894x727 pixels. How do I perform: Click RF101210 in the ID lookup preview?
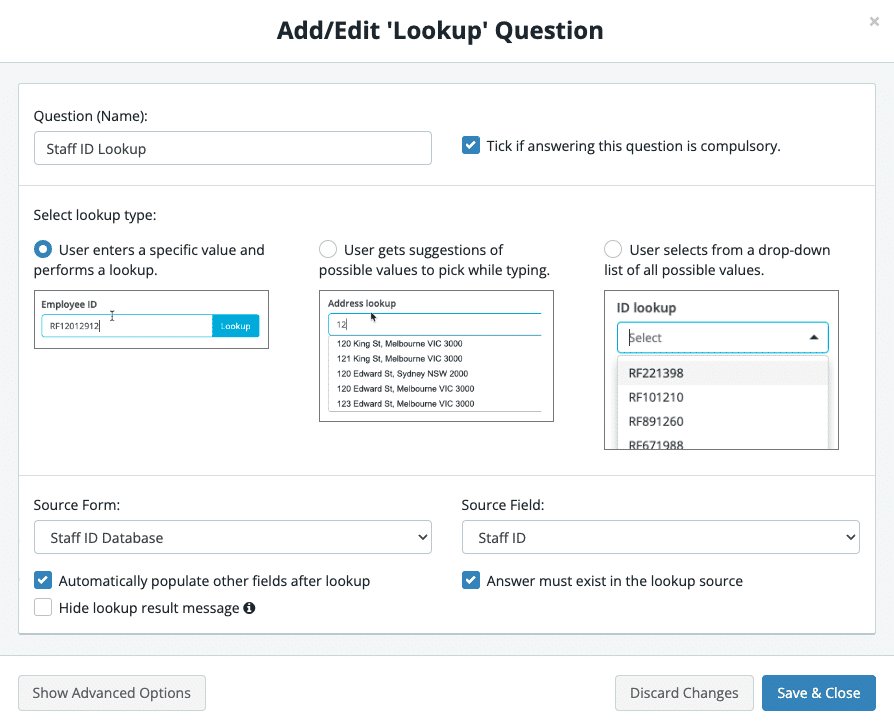click(x=656, y=397)
